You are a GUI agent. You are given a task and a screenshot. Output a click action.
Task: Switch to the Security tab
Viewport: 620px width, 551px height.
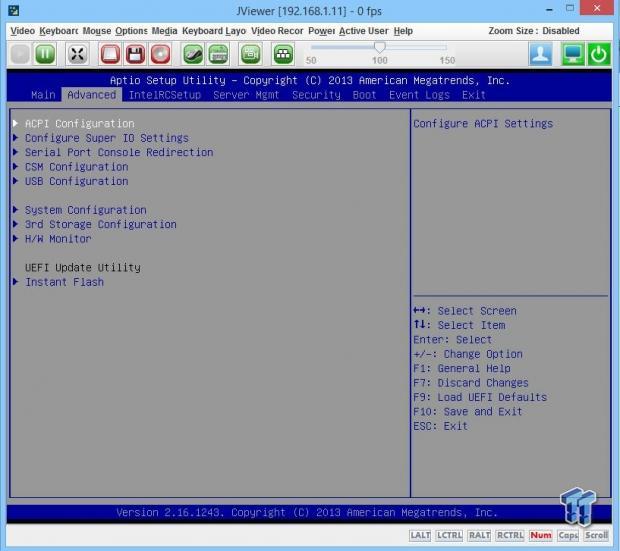coord(316,95)
